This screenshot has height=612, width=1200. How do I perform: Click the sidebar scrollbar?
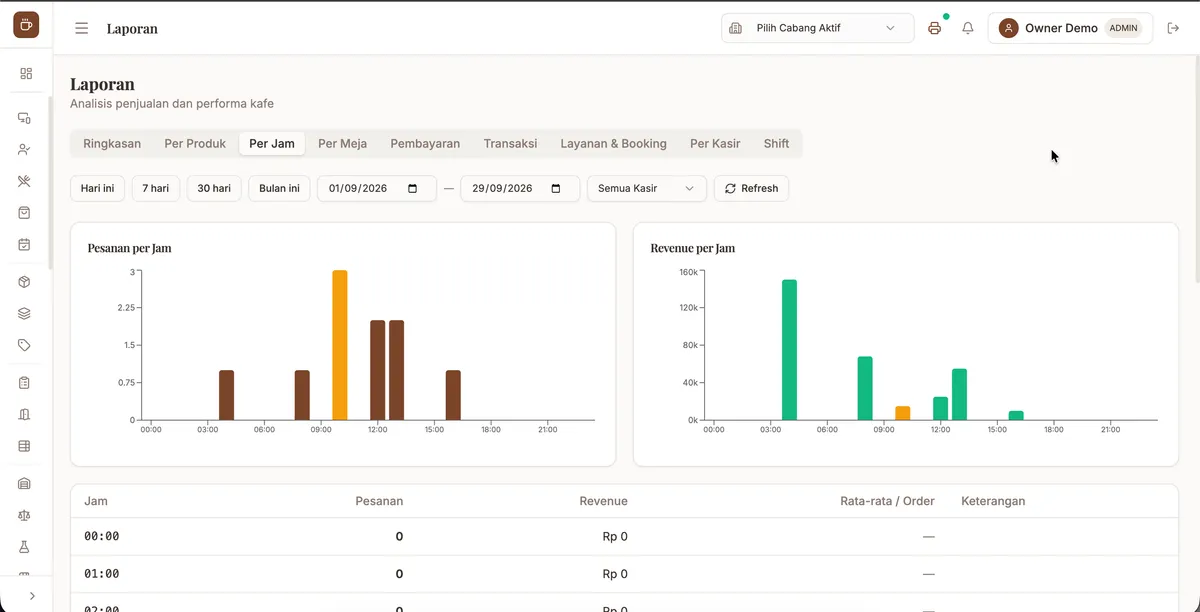click(x=50, y=182)
